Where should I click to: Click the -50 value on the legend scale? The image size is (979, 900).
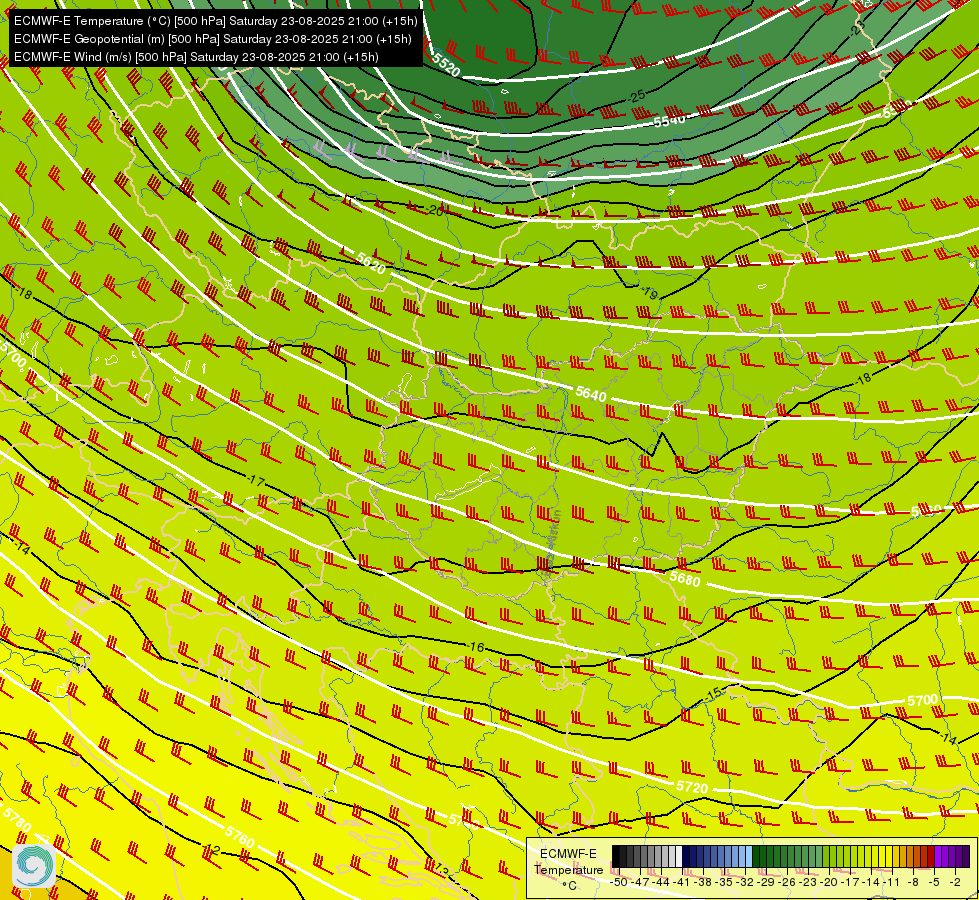(619, 882)
